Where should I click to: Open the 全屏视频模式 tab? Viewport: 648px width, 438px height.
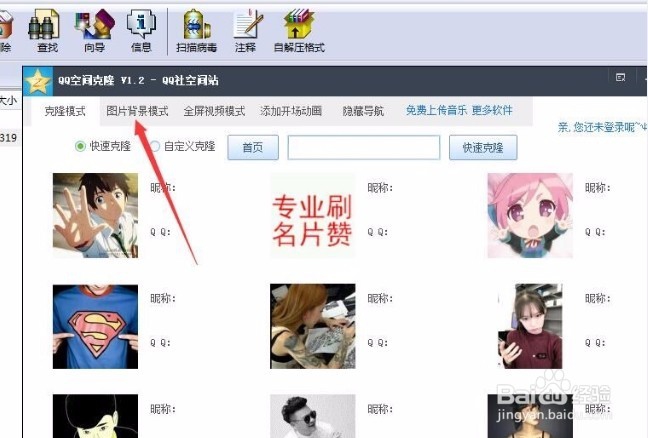(214, 111)
